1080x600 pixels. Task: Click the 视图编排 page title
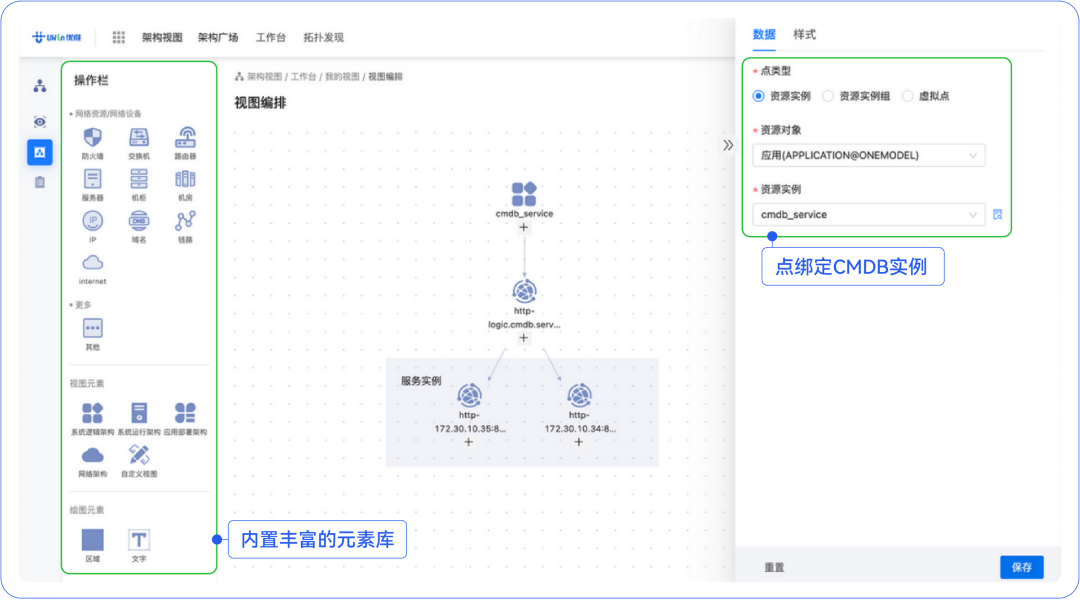pos(260,103)
